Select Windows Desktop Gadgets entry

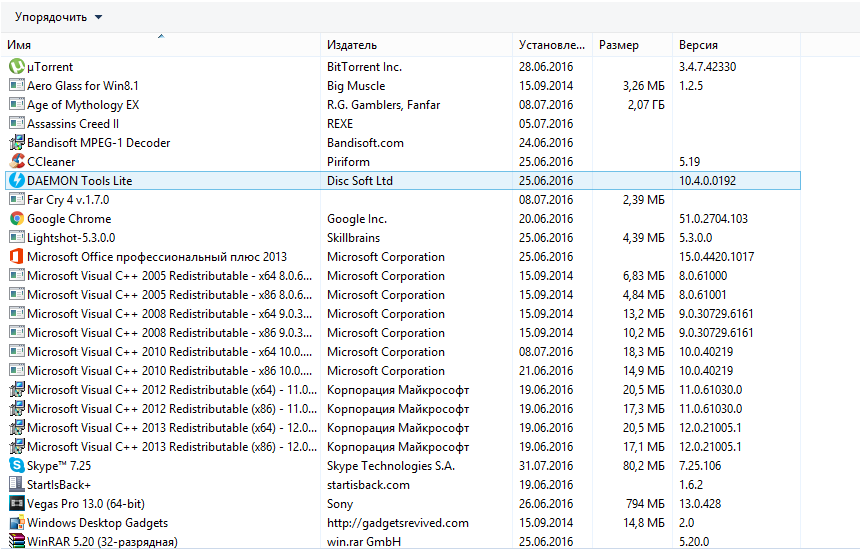coord(97,523)
